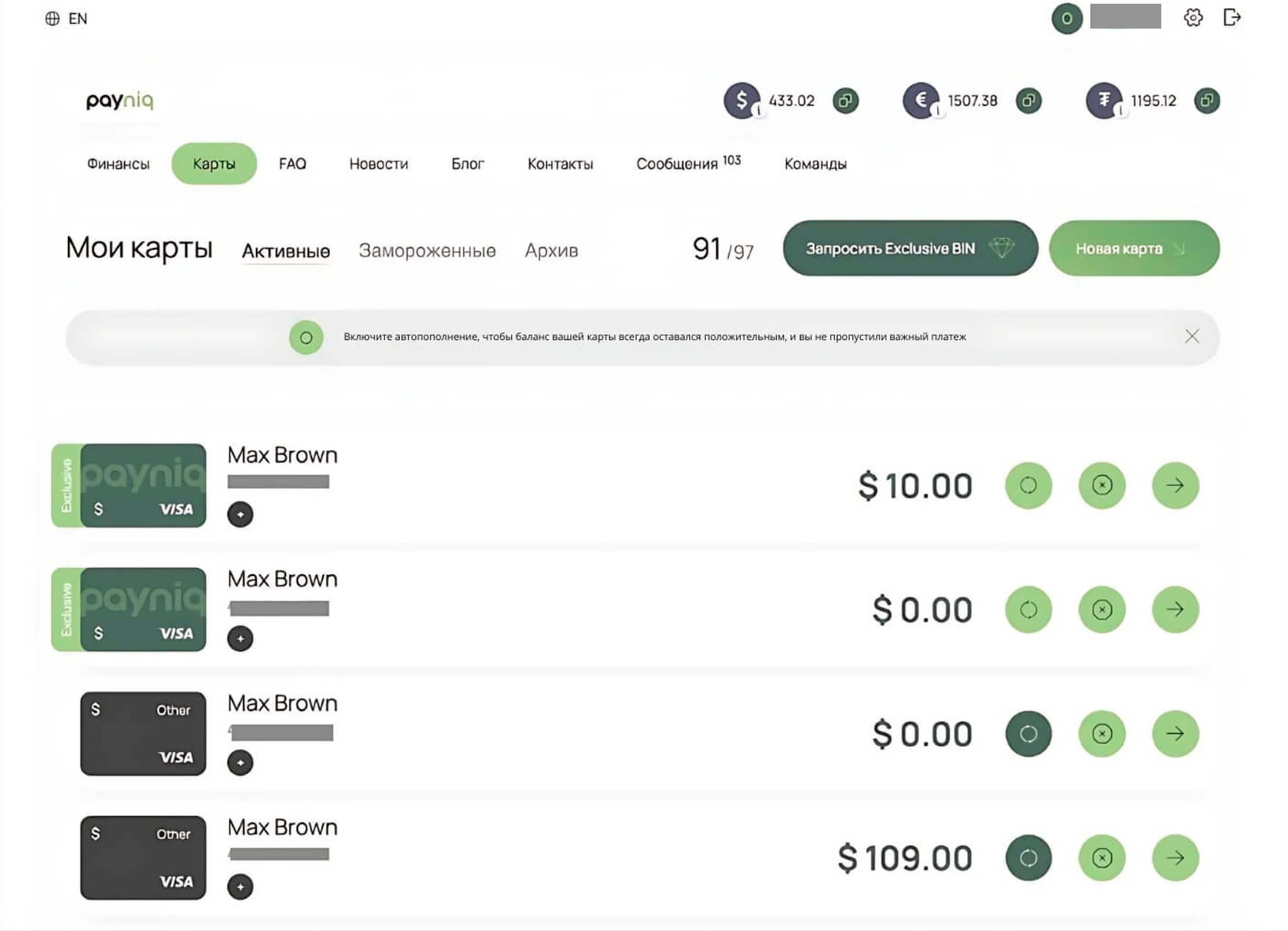
Task: Click the $10.00 balance amount
Action: click(x=916, y=486)
